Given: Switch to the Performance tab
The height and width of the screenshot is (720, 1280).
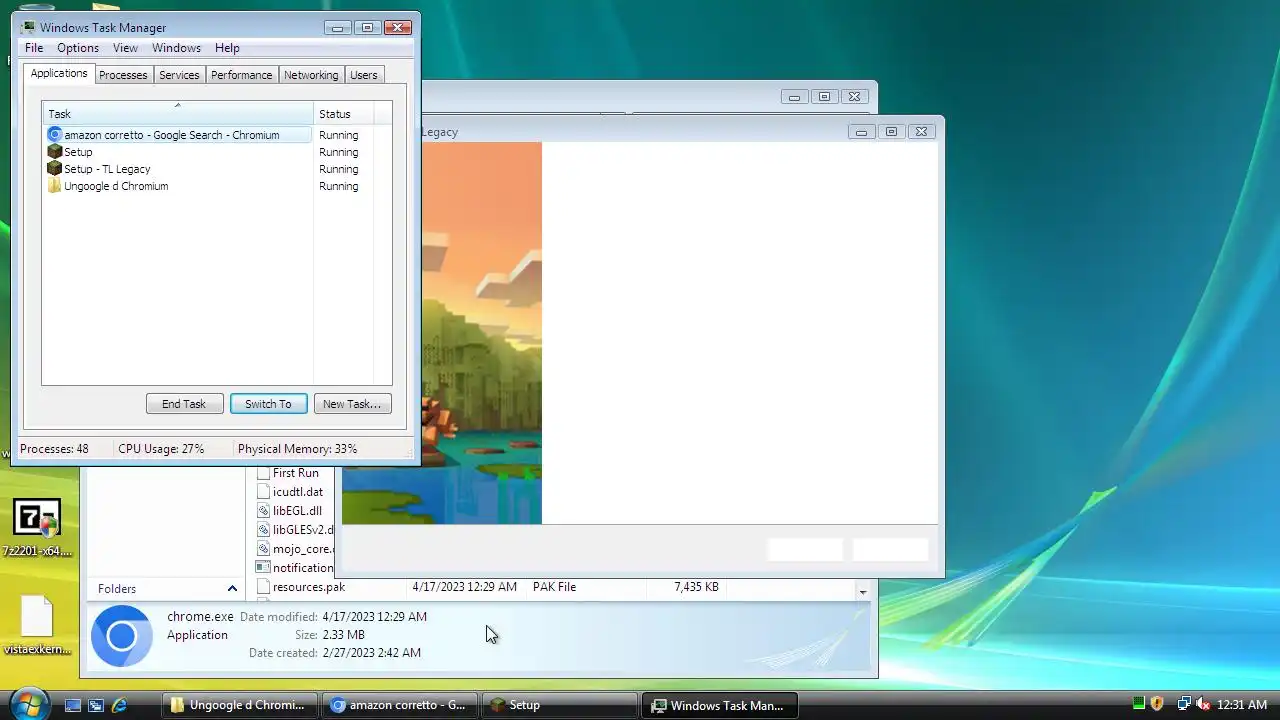Looking at the screenshot, I should (241, 75).
